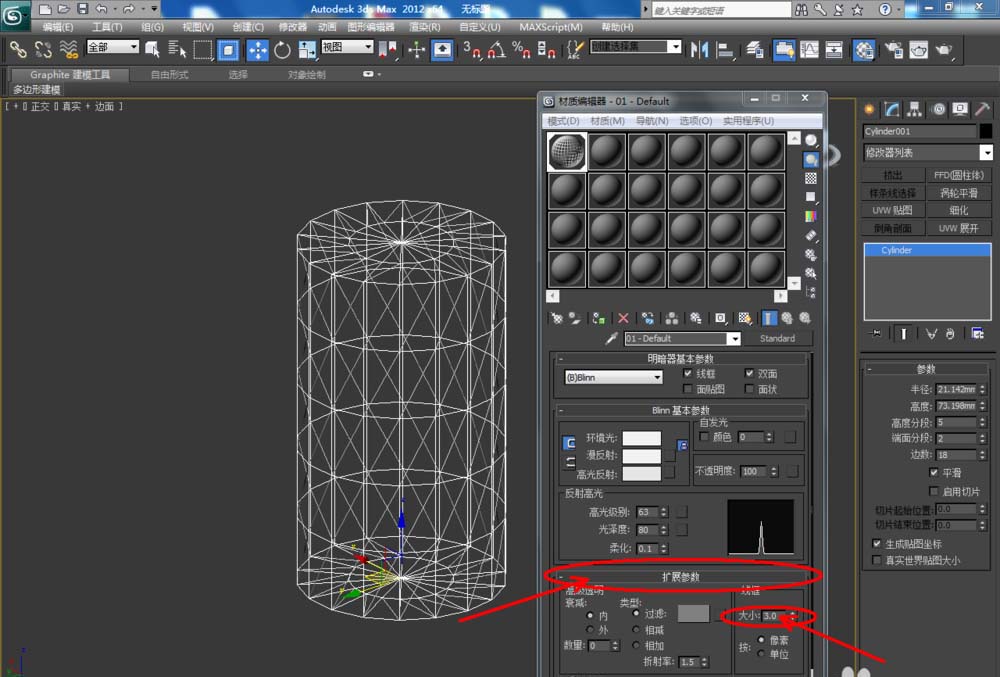Screen dimensions: 1000x677
Task: Disable the 双面 (2-Sided) checkbox
Action: 750,373
